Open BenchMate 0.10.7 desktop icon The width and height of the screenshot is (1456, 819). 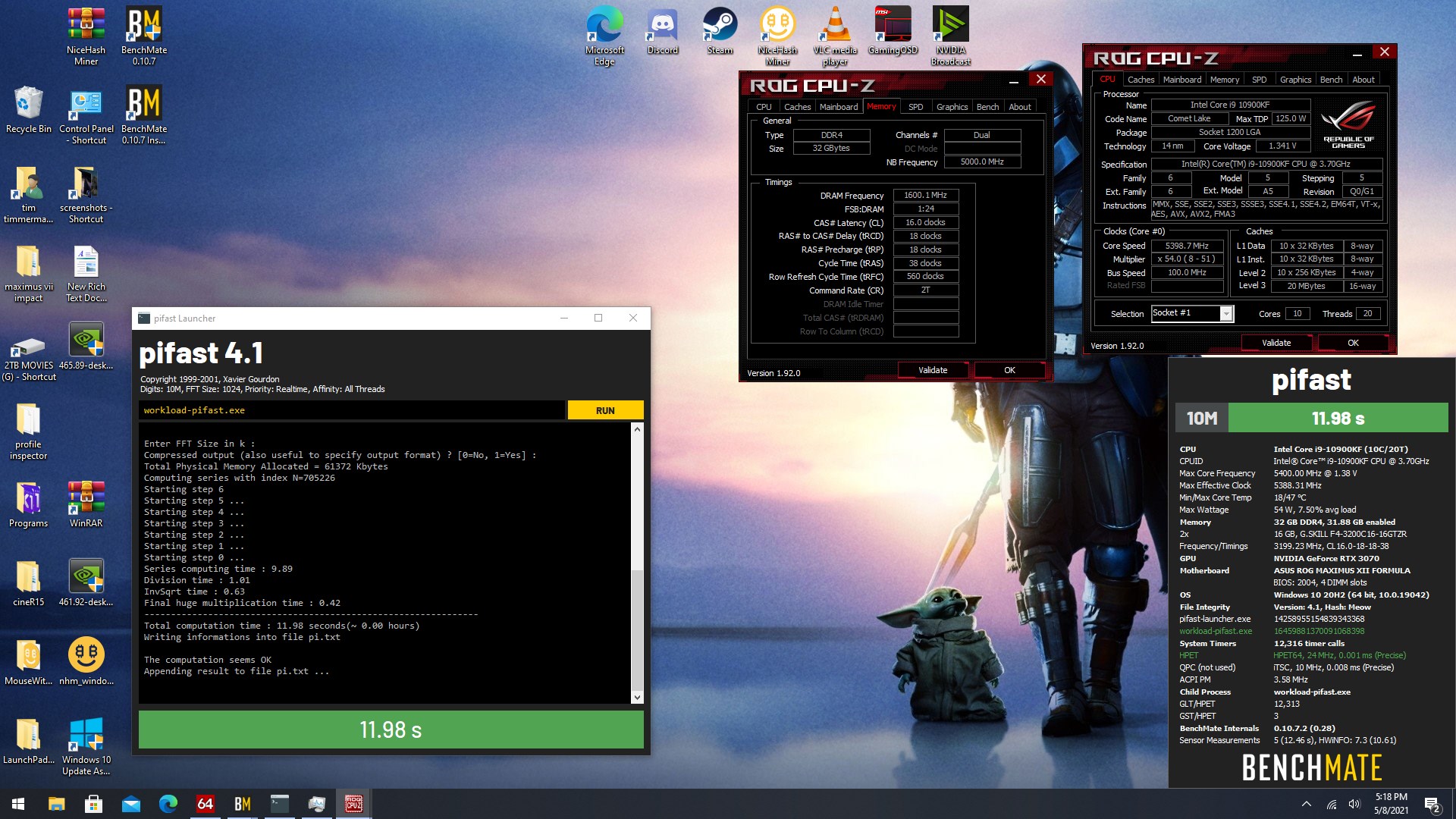click(144, 36)
